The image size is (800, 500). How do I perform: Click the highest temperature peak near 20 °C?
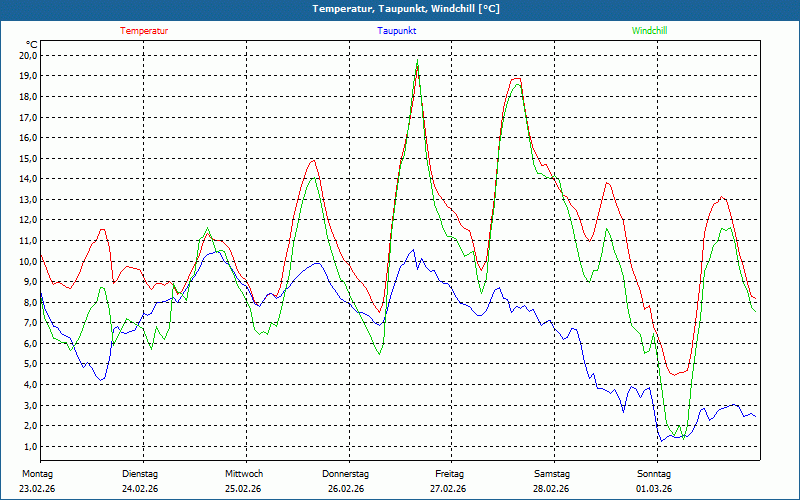417,62
